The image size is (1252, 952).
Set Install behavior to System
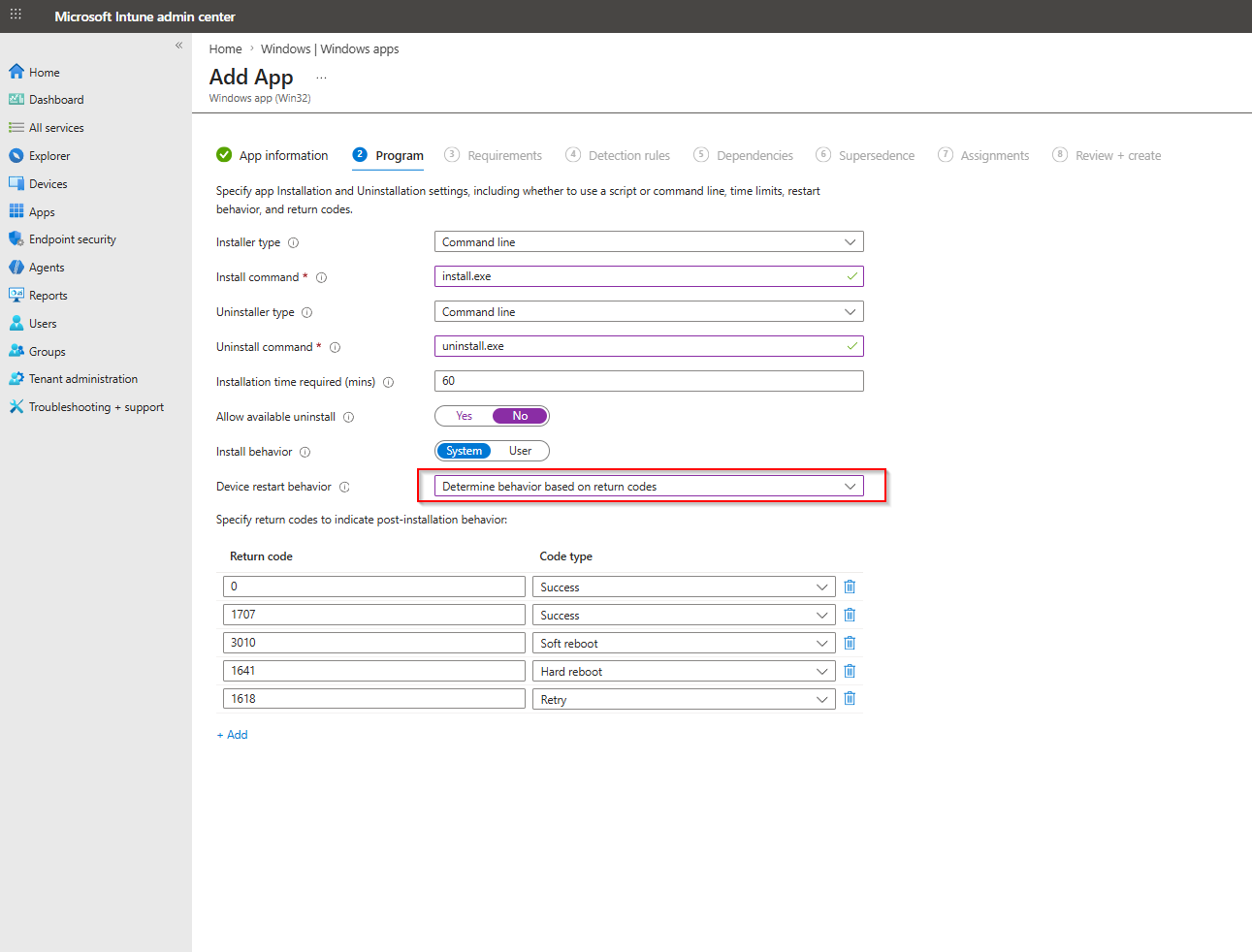465,451
